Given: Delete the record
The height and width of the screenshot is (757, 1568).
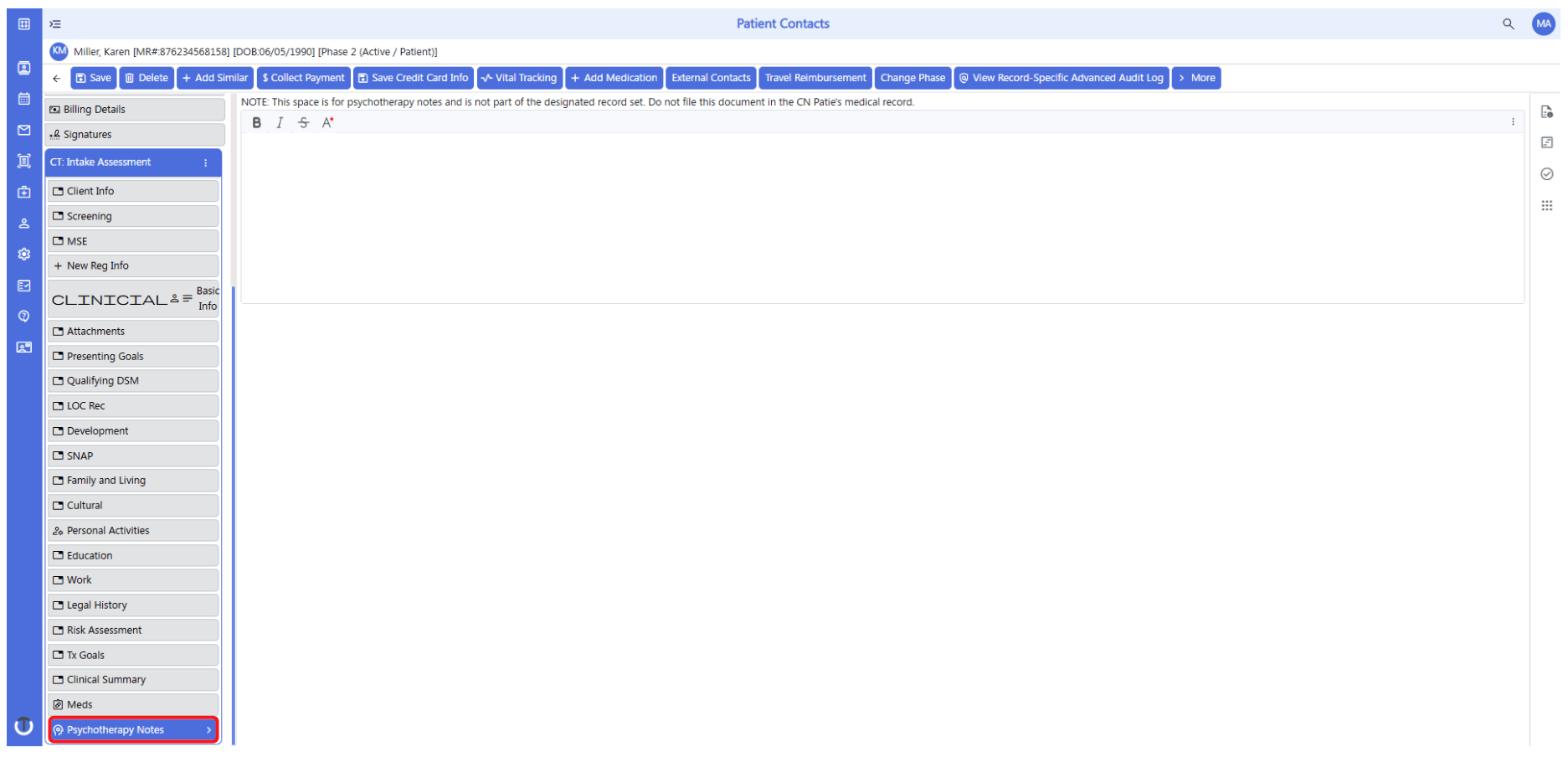Looking at the screenshot, I should (147, 79).
